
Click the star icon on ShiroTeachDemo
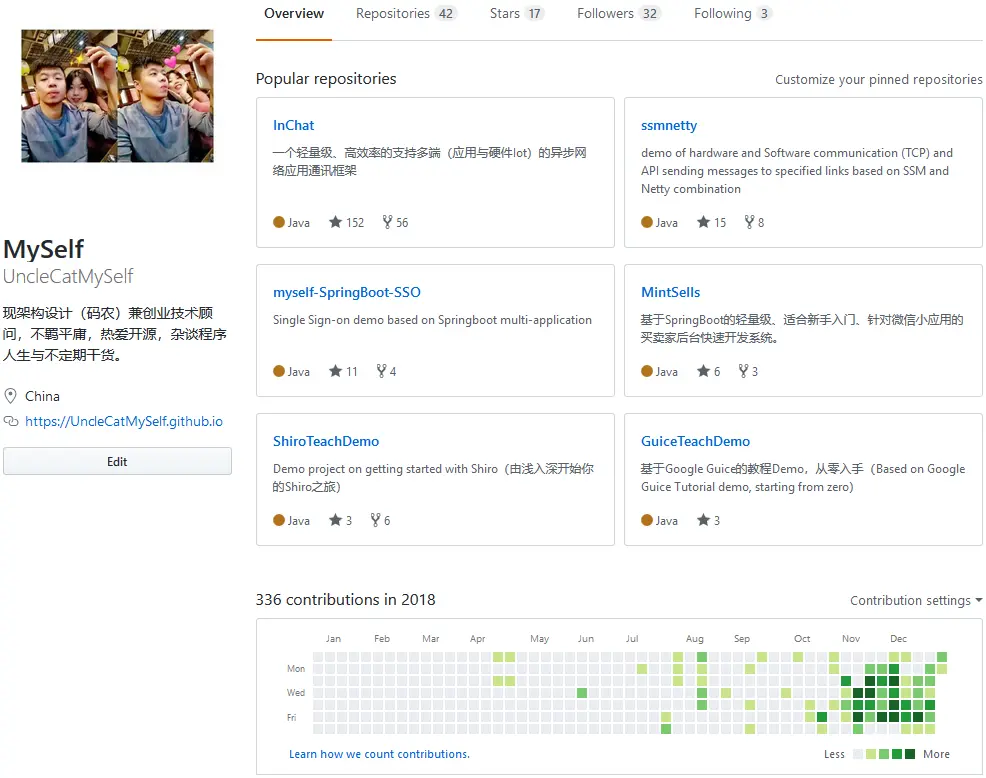(x=335, y=520)
